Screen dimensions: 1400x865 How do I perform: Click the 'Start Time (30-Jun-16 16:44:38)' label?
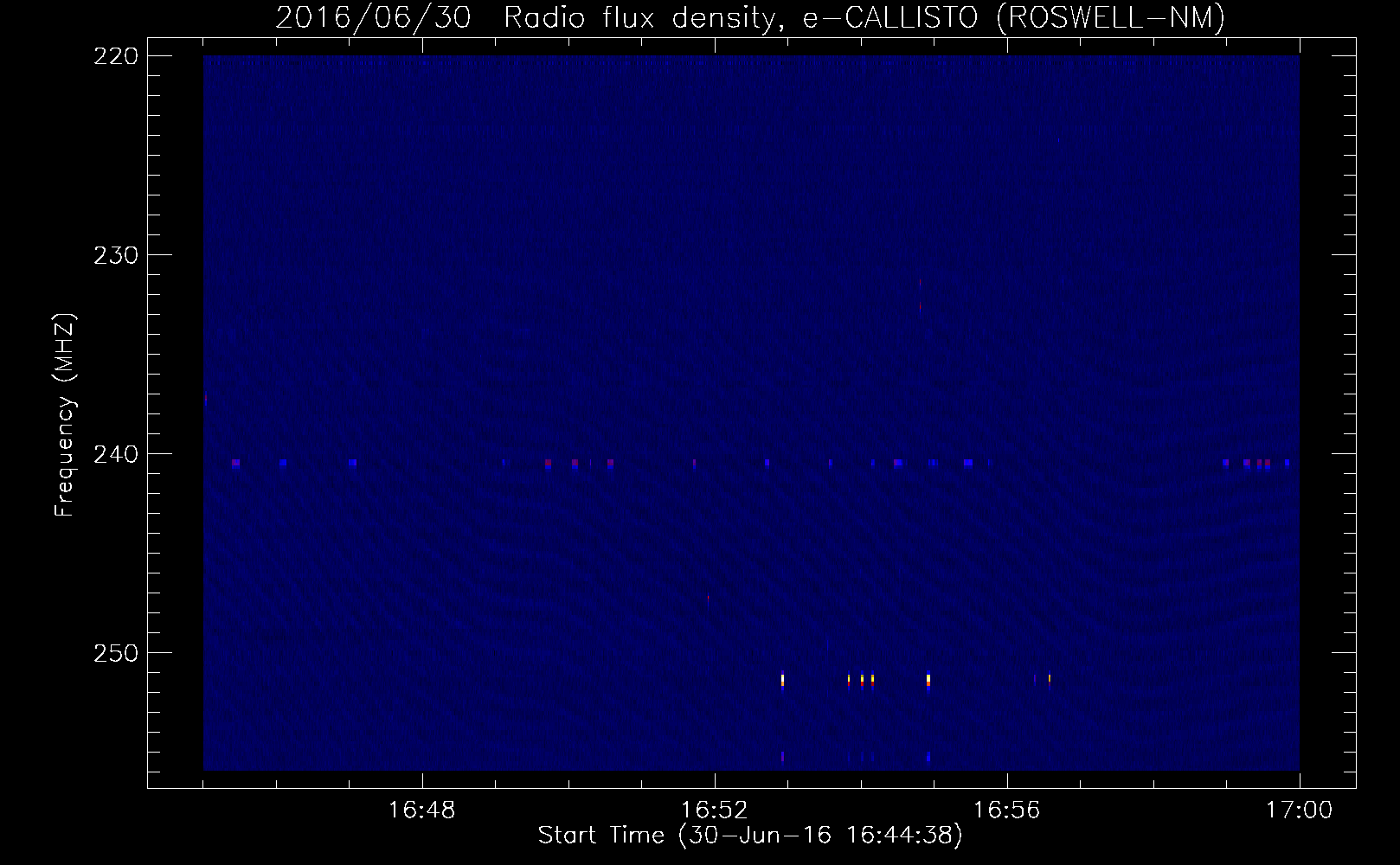[750, 836]
